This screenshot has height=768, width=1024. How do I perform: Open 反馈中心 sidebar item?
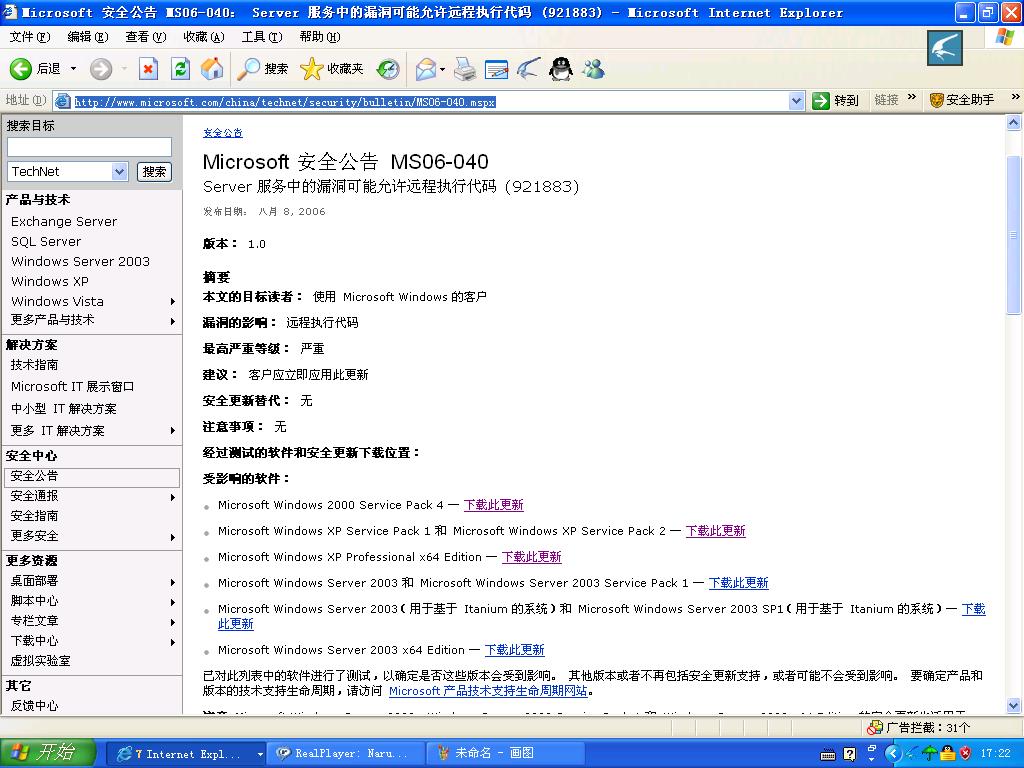click(x=35, y=706)
